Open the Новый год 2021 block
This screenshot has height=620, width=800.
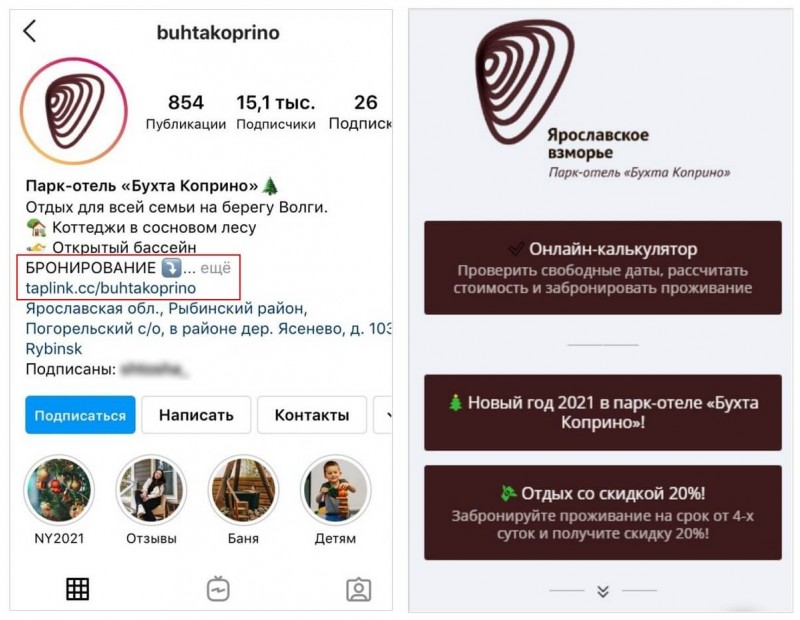(x=603, y=412)
